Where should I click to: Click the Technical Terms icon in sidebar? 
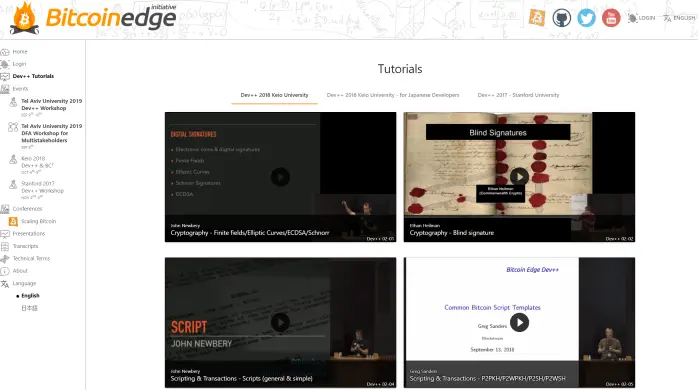coord(5,259)
